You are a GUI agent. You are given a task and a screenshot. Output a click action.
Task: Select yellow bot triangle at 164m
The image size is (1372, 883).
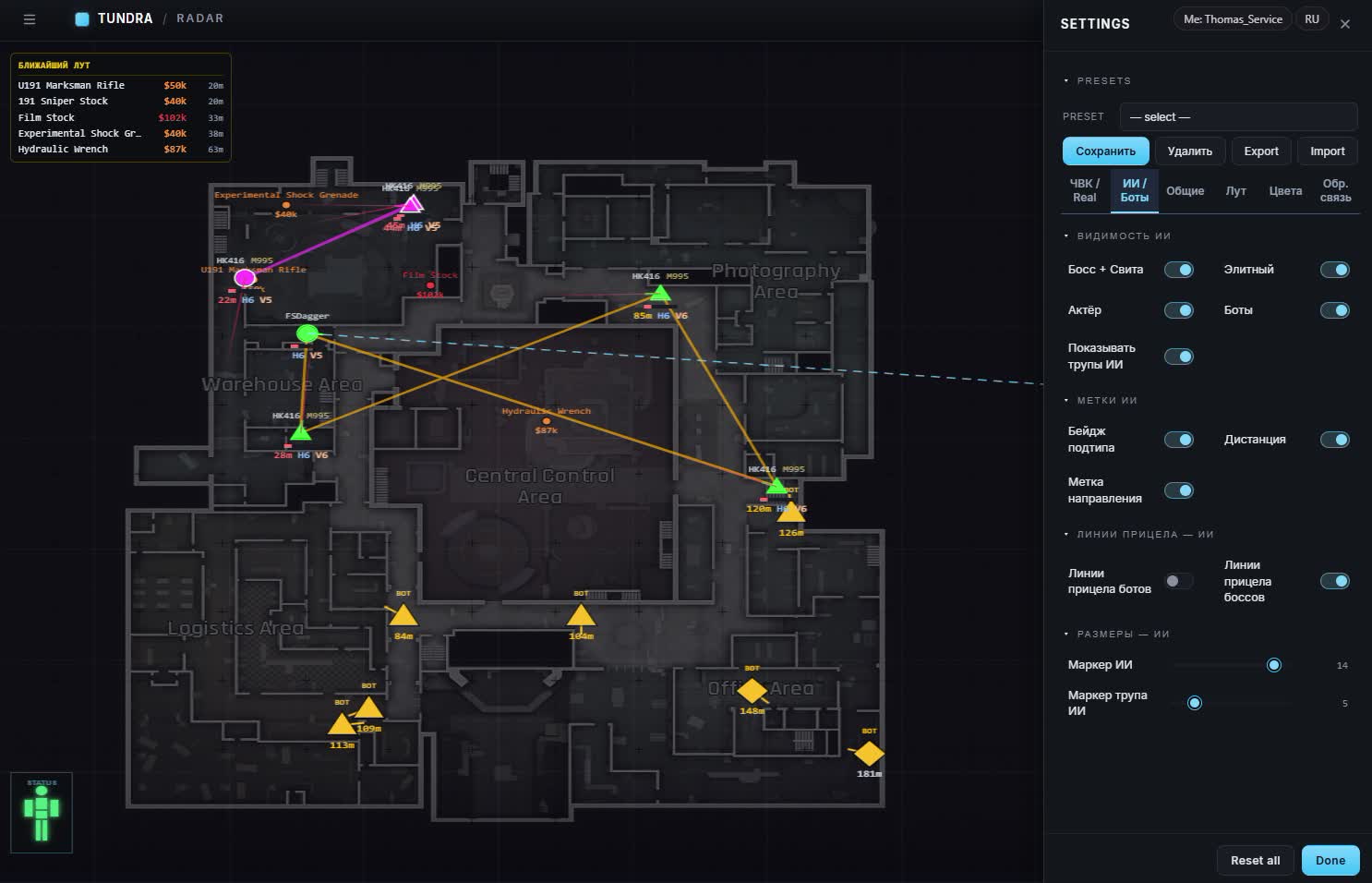(x=581, y=615)
